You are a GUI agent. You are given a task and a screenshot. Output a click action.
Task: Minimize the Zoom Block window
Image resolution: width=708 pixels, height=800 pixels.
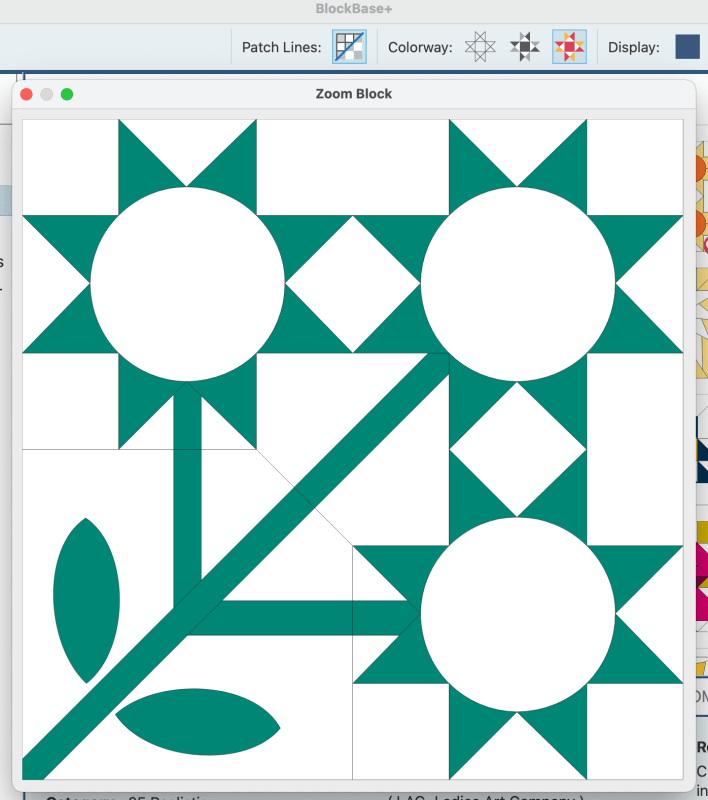coord(47,94)
